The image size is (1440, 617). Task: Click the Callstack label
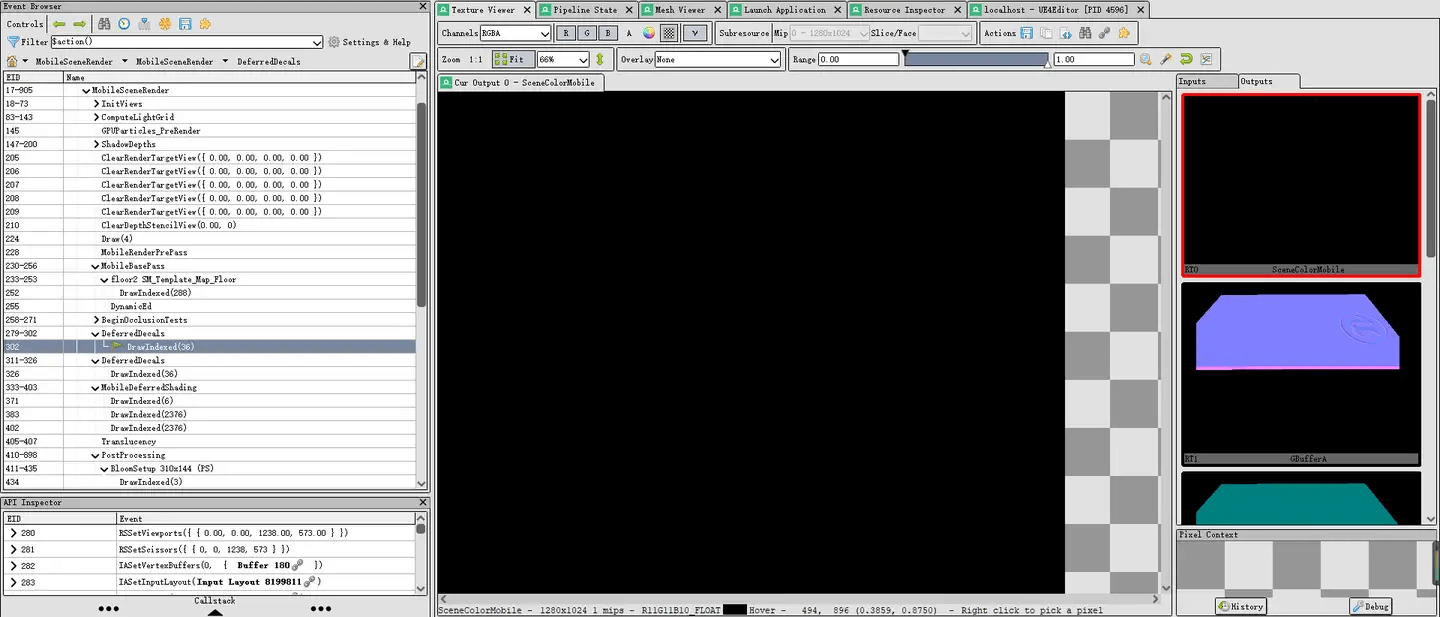pyautogui.click(x=215, y=601)
